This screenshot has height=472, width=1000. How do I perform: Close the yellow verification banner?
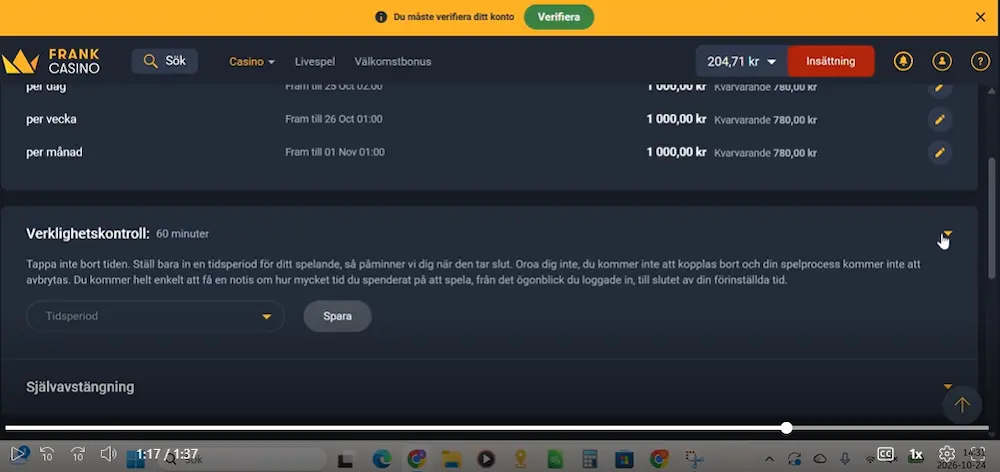[x=980, y=17]
